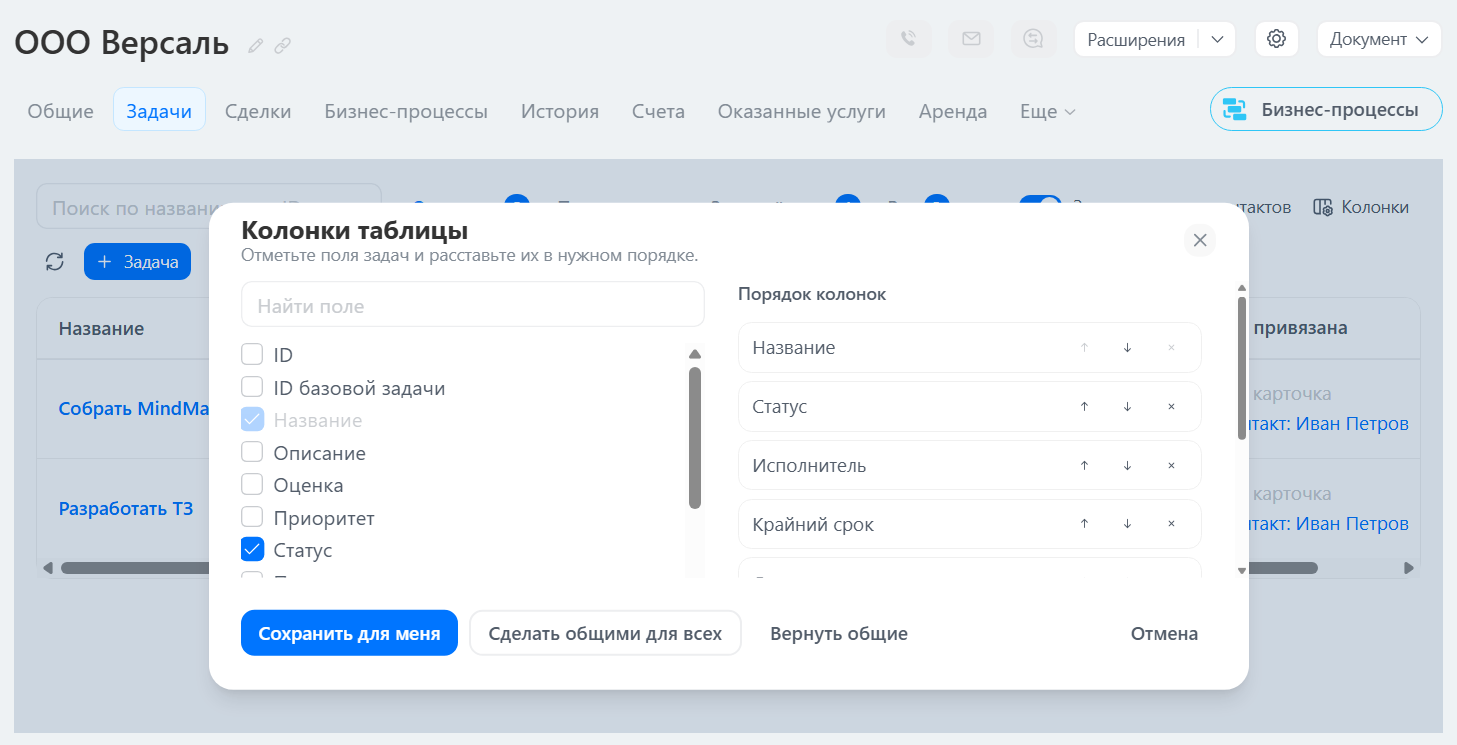Open the Оказанные услуги tab

point(802,112)
